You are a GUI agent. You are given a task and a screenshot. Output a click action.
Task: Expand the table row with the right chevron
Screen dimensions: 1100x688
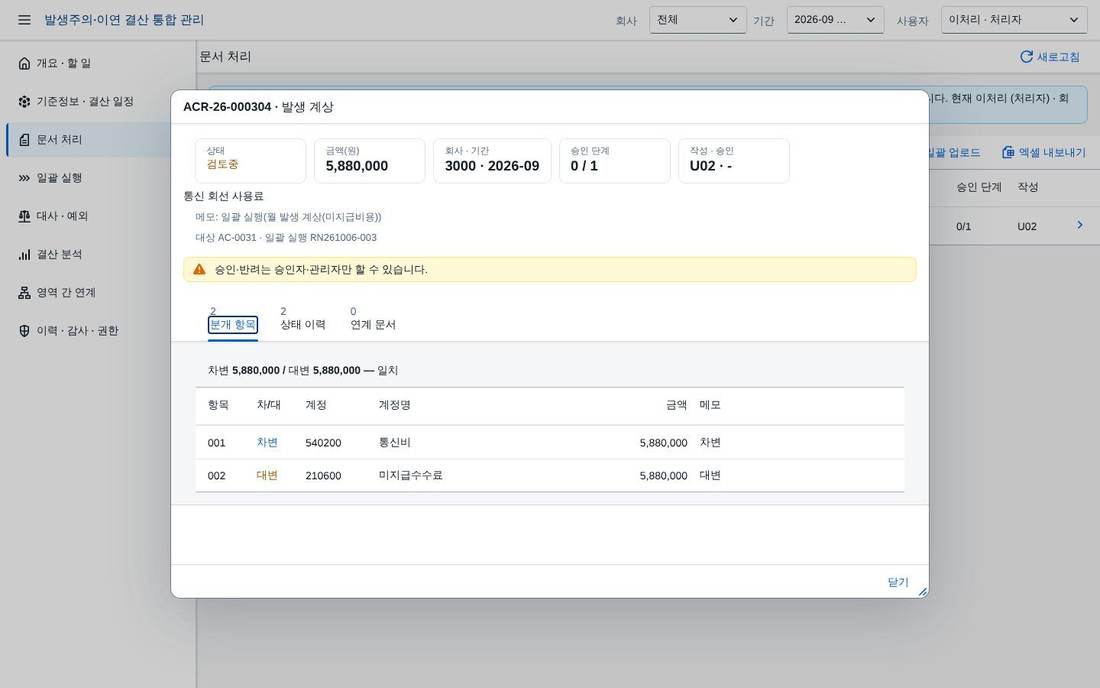click(1080, 225)
